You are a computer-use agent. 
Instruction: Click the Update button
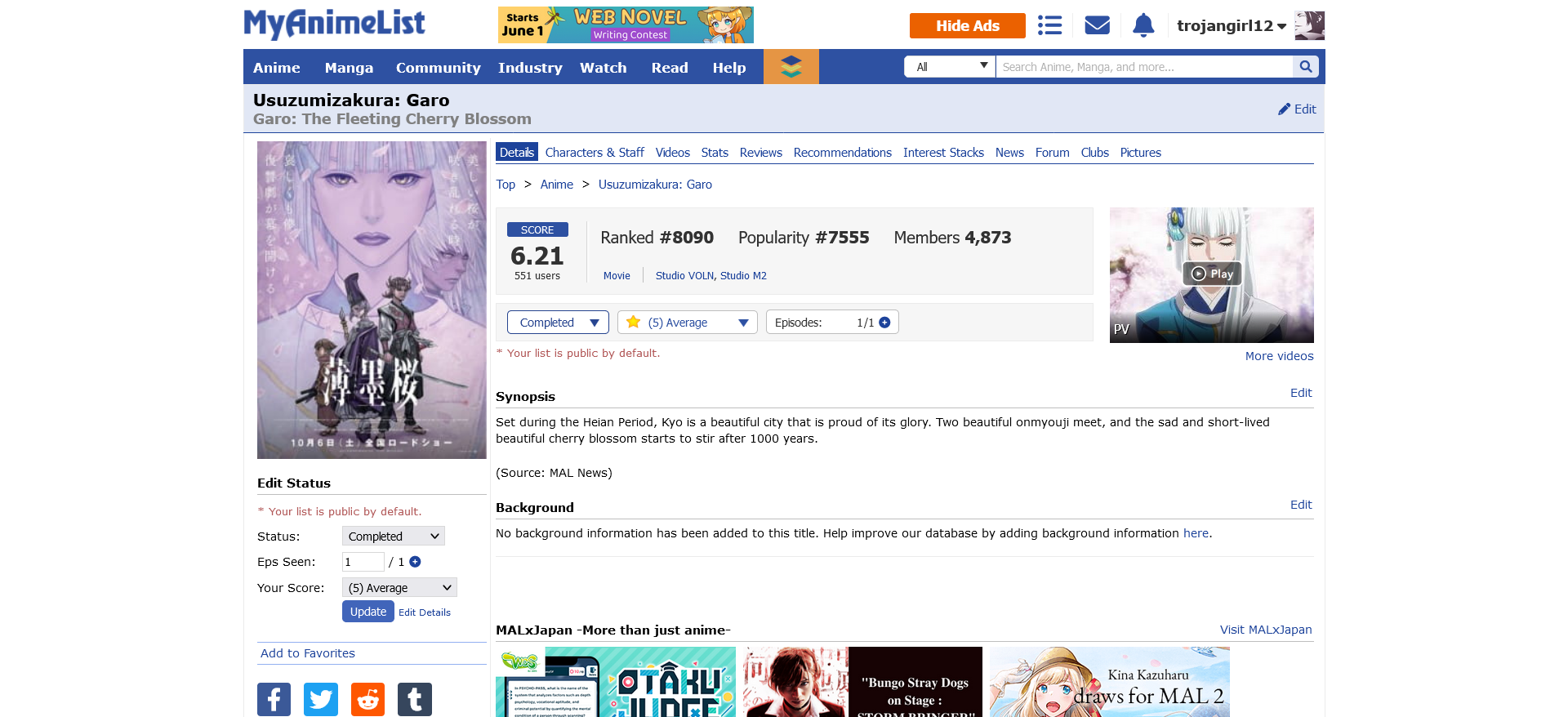coord(368,612)
